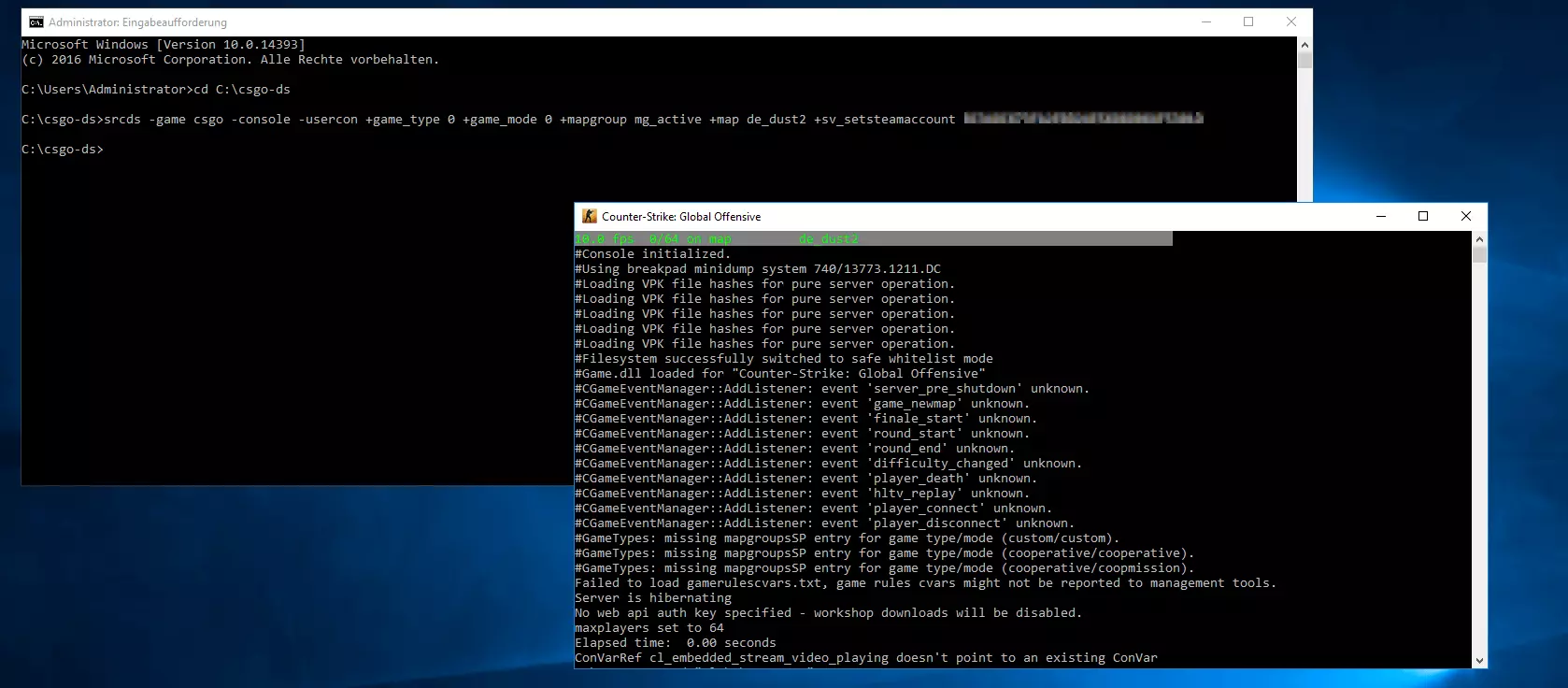Click the 'player_connect' event line
Viewport: 1568px width, 688px height.
pos(814,508)
